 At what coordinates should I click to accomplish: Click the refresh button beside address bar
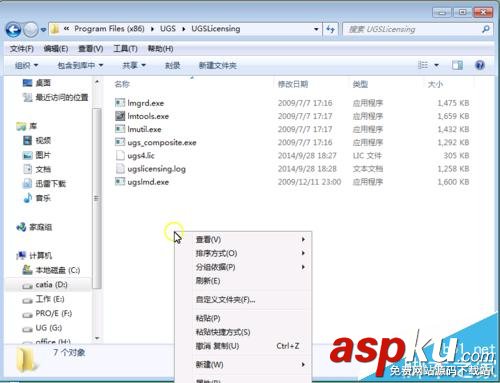coord(330,29)
